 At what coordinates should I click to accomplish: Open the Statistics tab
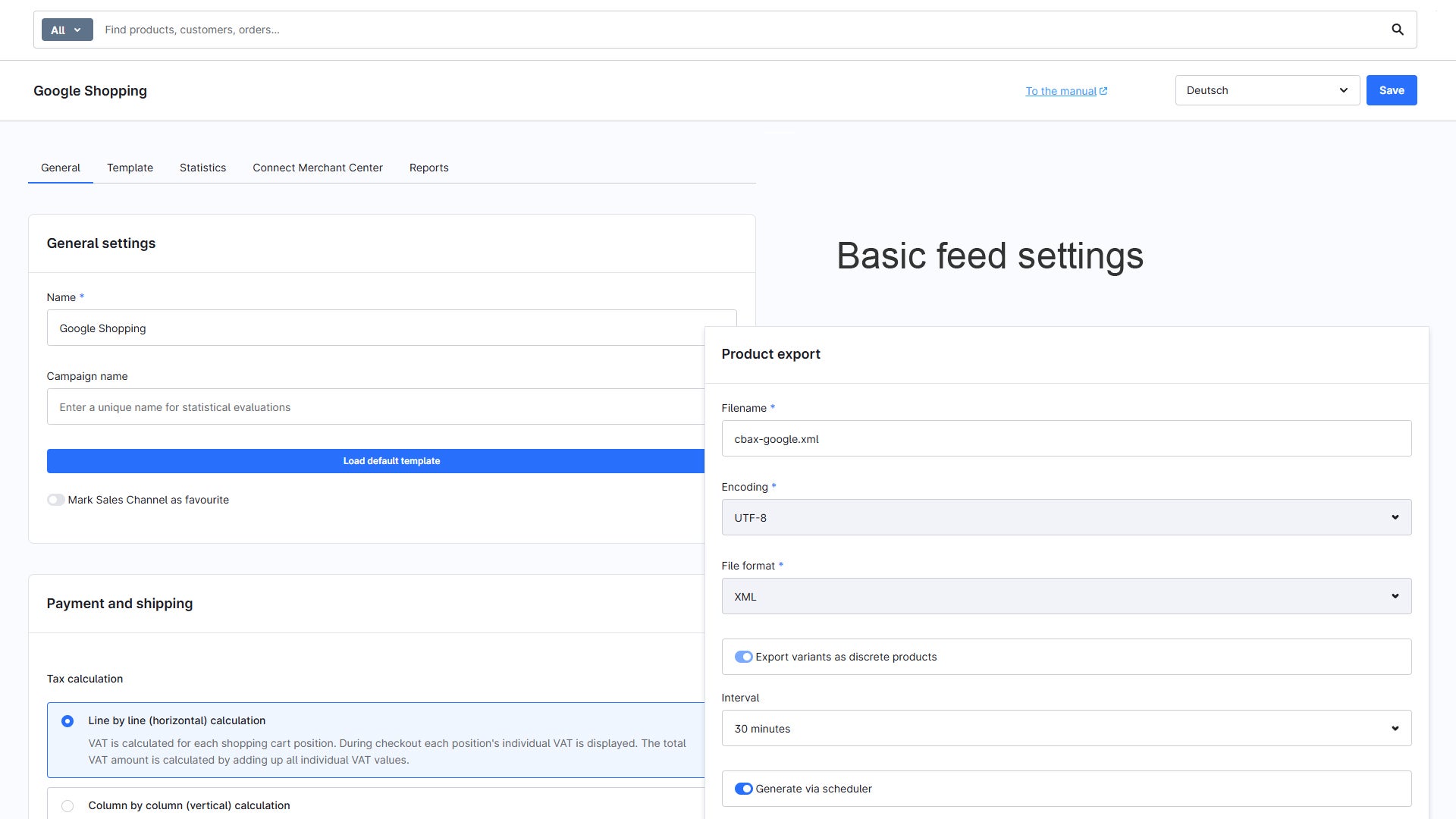tap(202, 168)
